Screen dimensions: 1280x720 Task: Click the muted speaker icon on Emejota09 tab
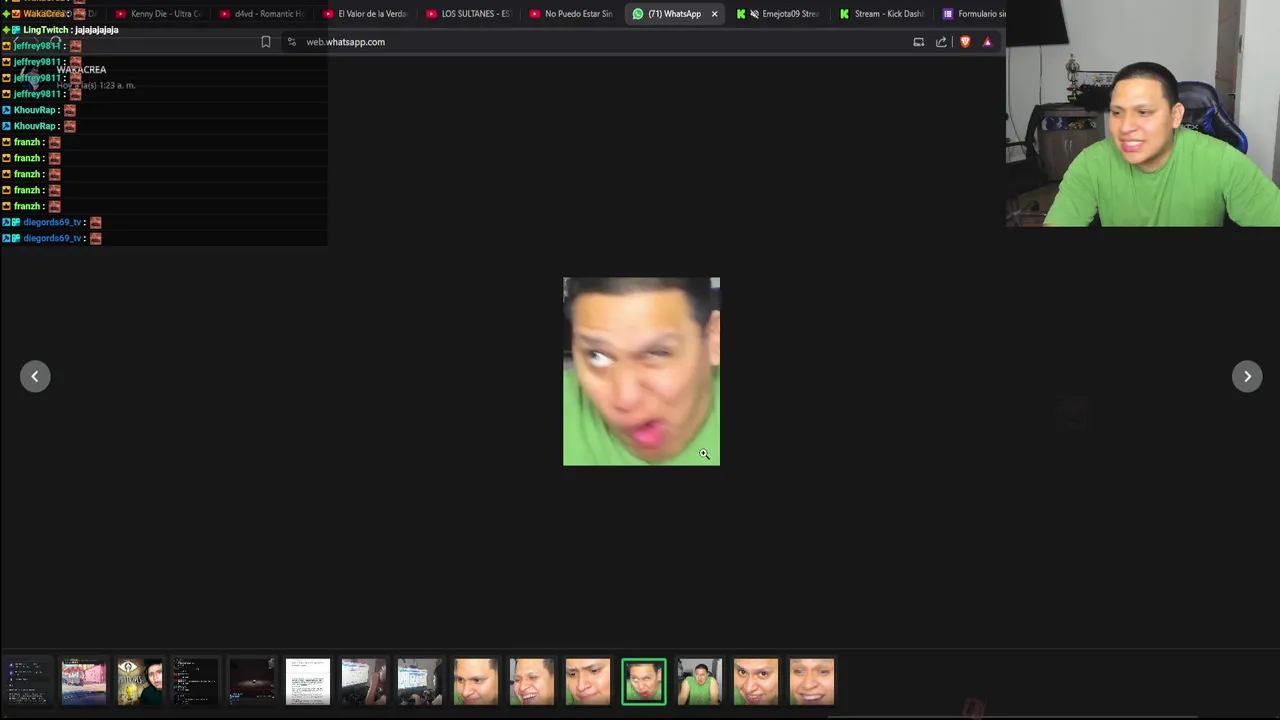(x=754, y=14)
